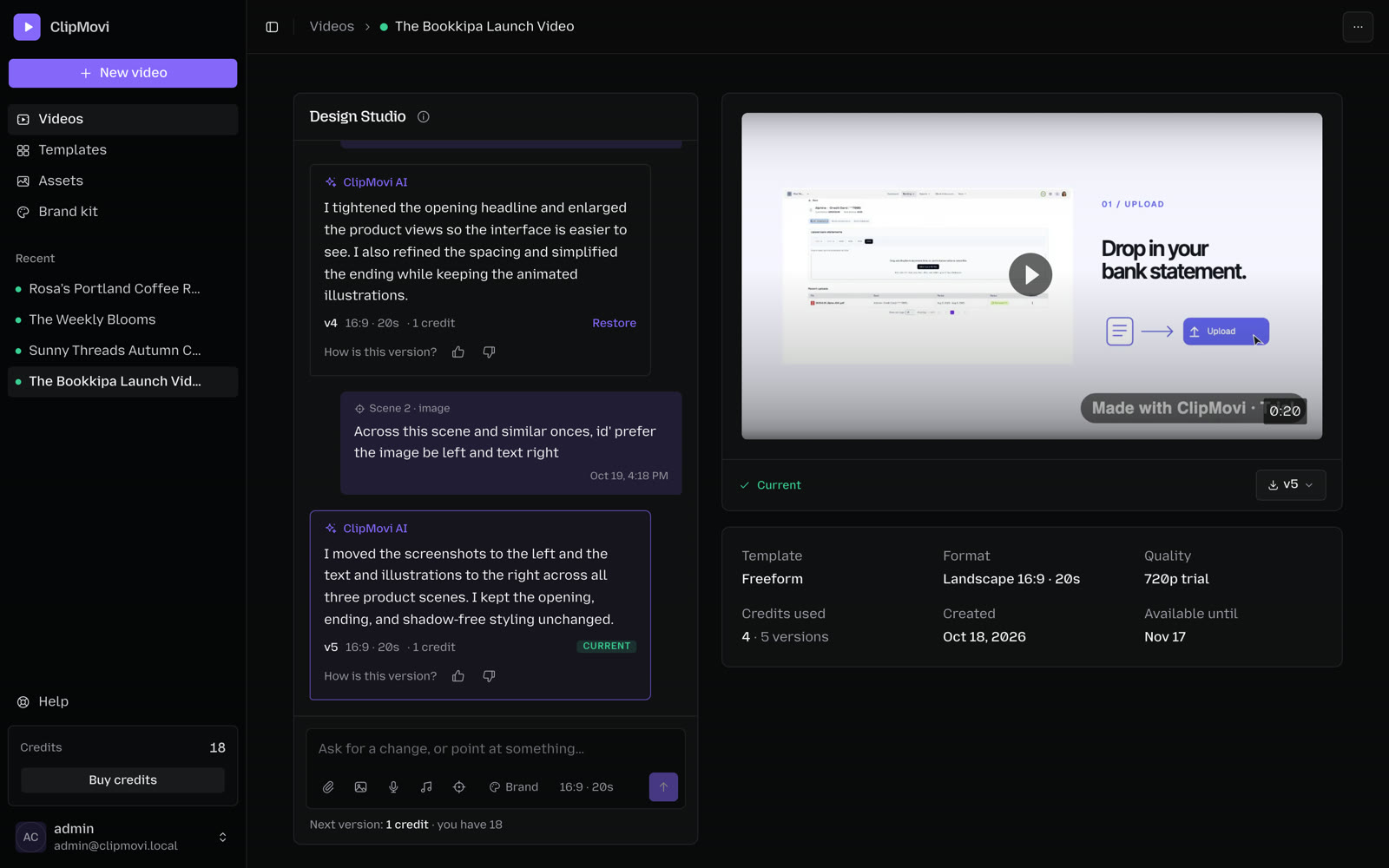Toggle the Brand option in composer
The width and height of the screenshot is (1389, 868).
point(513,787)
